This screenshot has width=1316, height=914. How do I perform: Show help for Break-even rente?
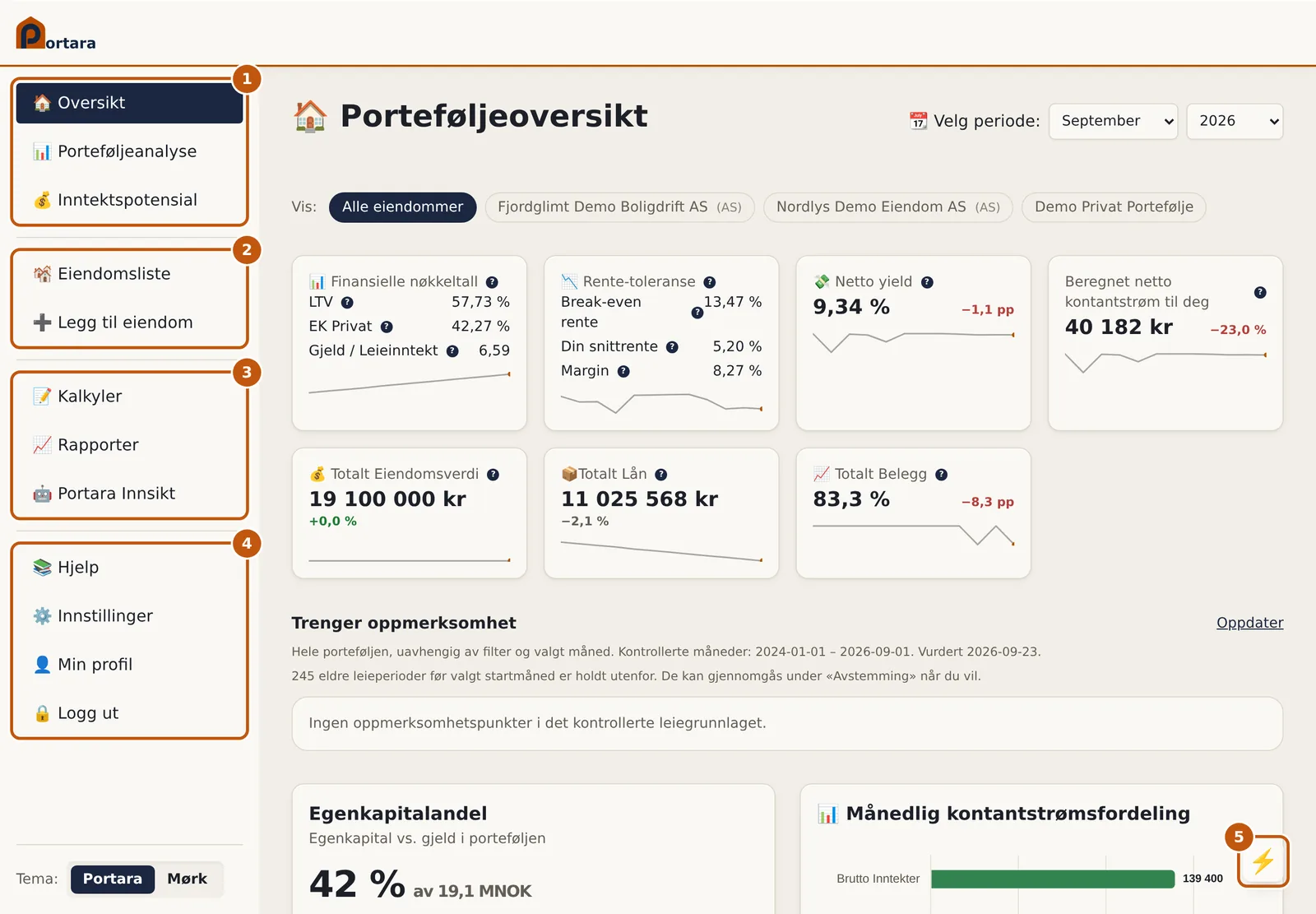pos(697,313)
